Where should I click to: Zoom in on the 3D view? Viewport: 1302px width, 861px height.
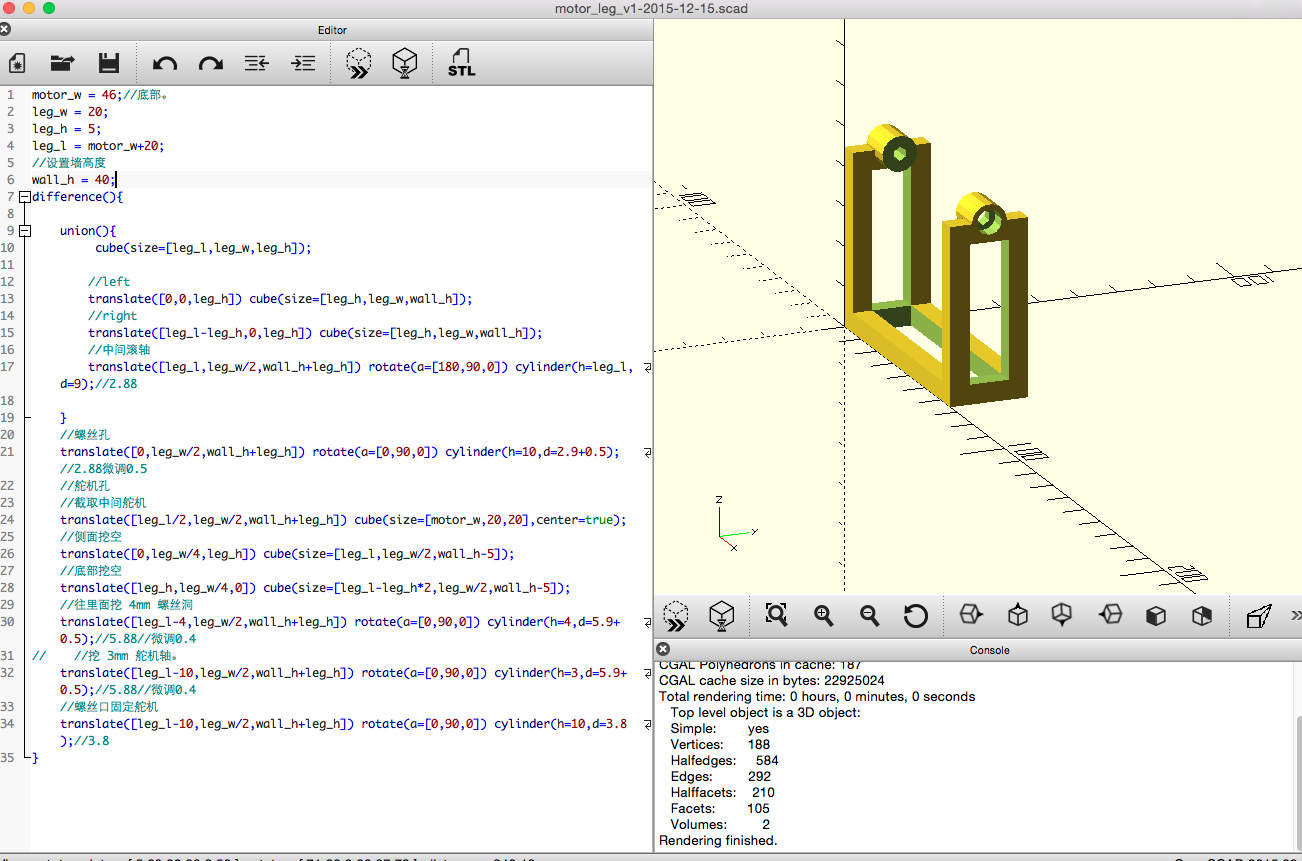[824, 615]
